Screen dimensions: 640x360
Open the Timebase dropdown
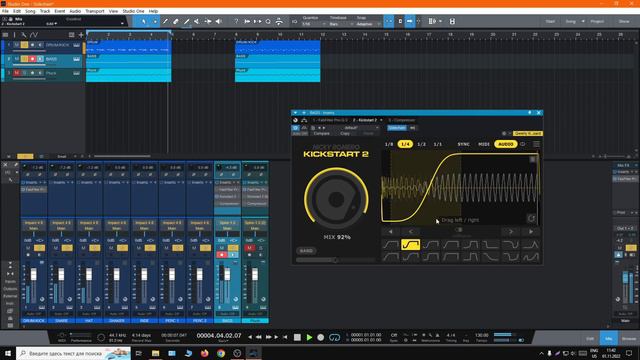(340, 24)
